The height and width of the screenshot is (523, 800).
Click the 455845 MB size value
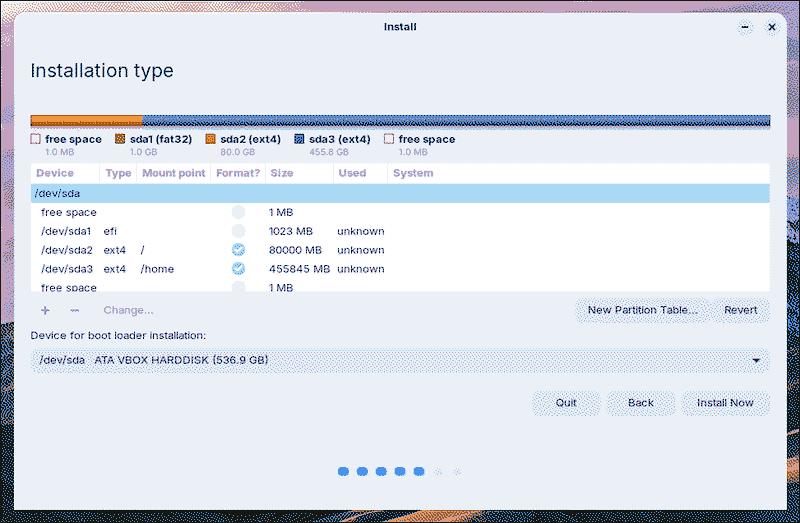[299, 269]
